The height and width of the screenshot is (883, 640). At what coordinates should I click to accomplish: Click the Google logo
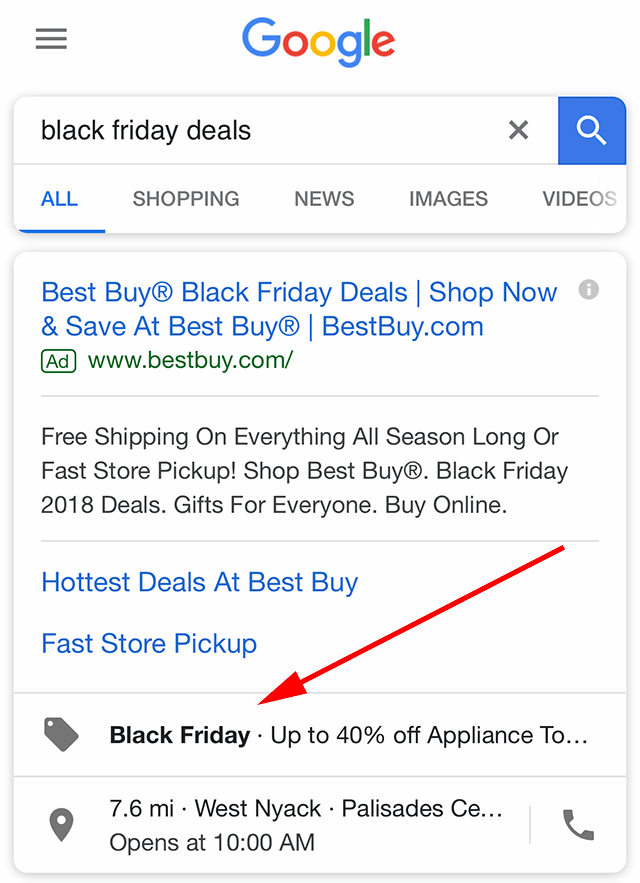pos(318,42)
